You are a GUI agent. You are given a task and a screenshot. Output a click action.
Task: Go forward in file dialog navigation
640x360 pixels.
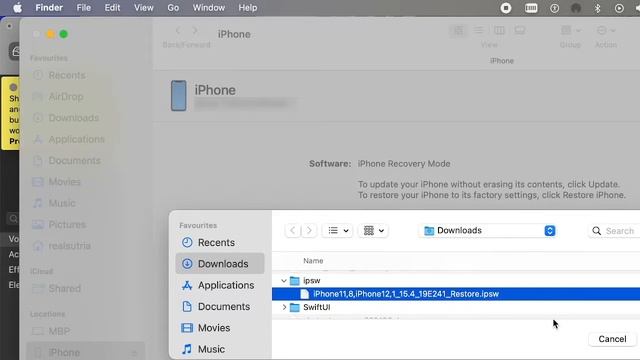pyautogui.click(x=309, y=231)
